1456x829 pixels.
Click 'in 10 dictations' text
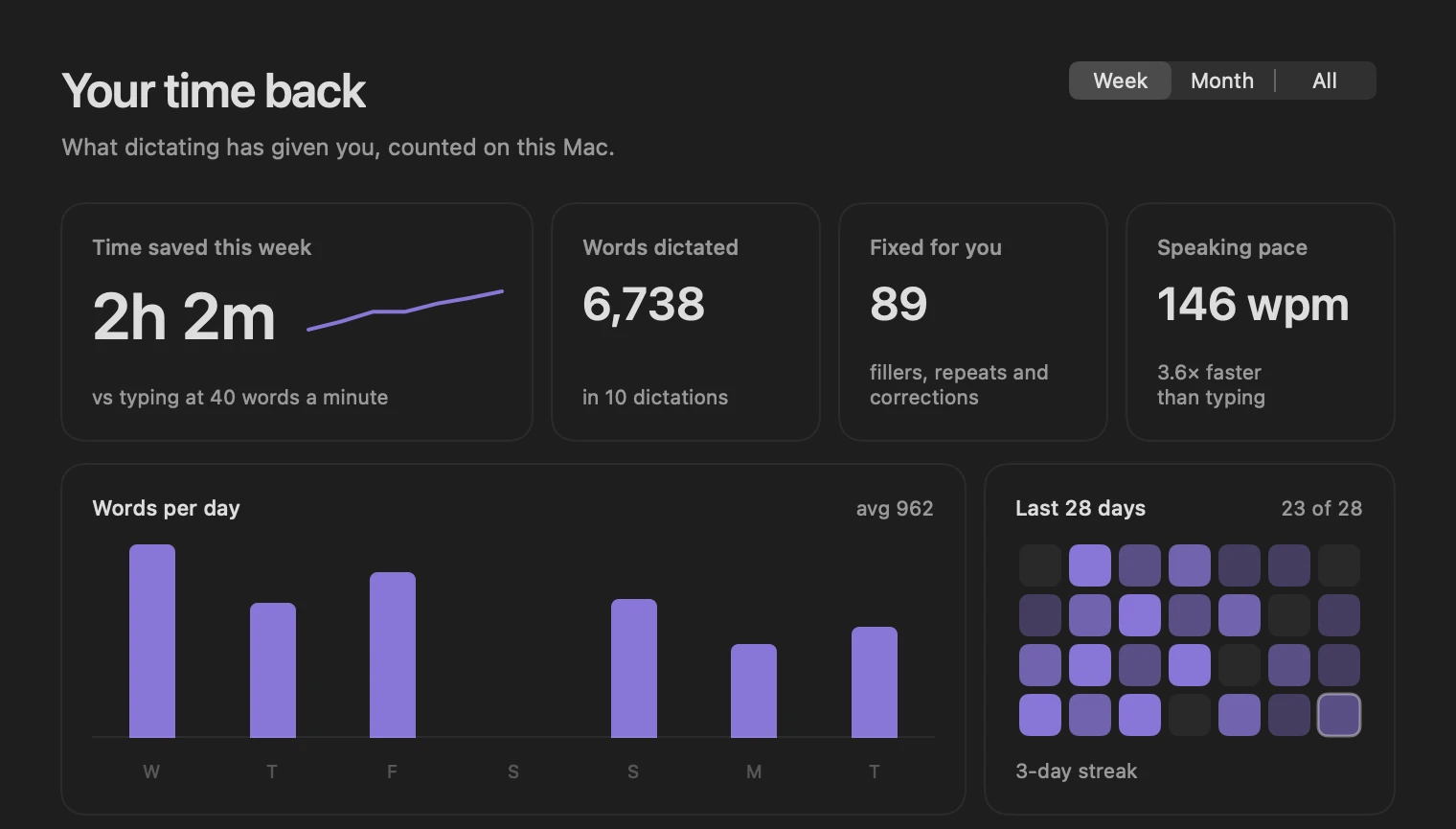coord(655,398)
